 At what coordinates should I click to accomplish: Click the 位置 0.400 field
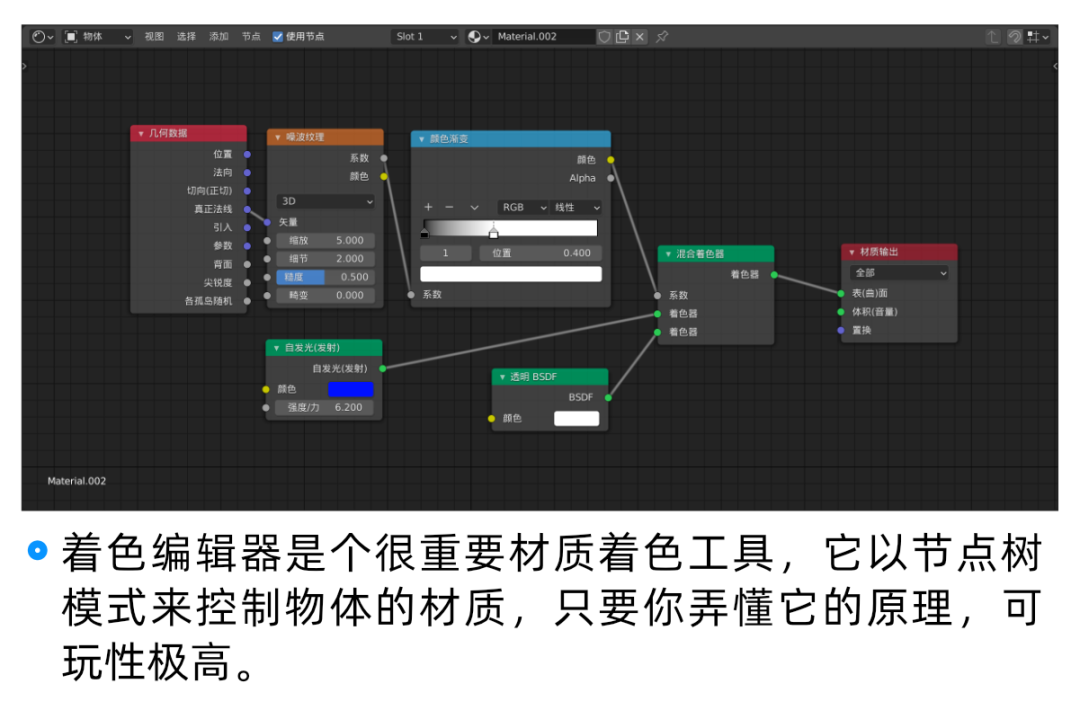pyautogui.click(x=541, y=253)
